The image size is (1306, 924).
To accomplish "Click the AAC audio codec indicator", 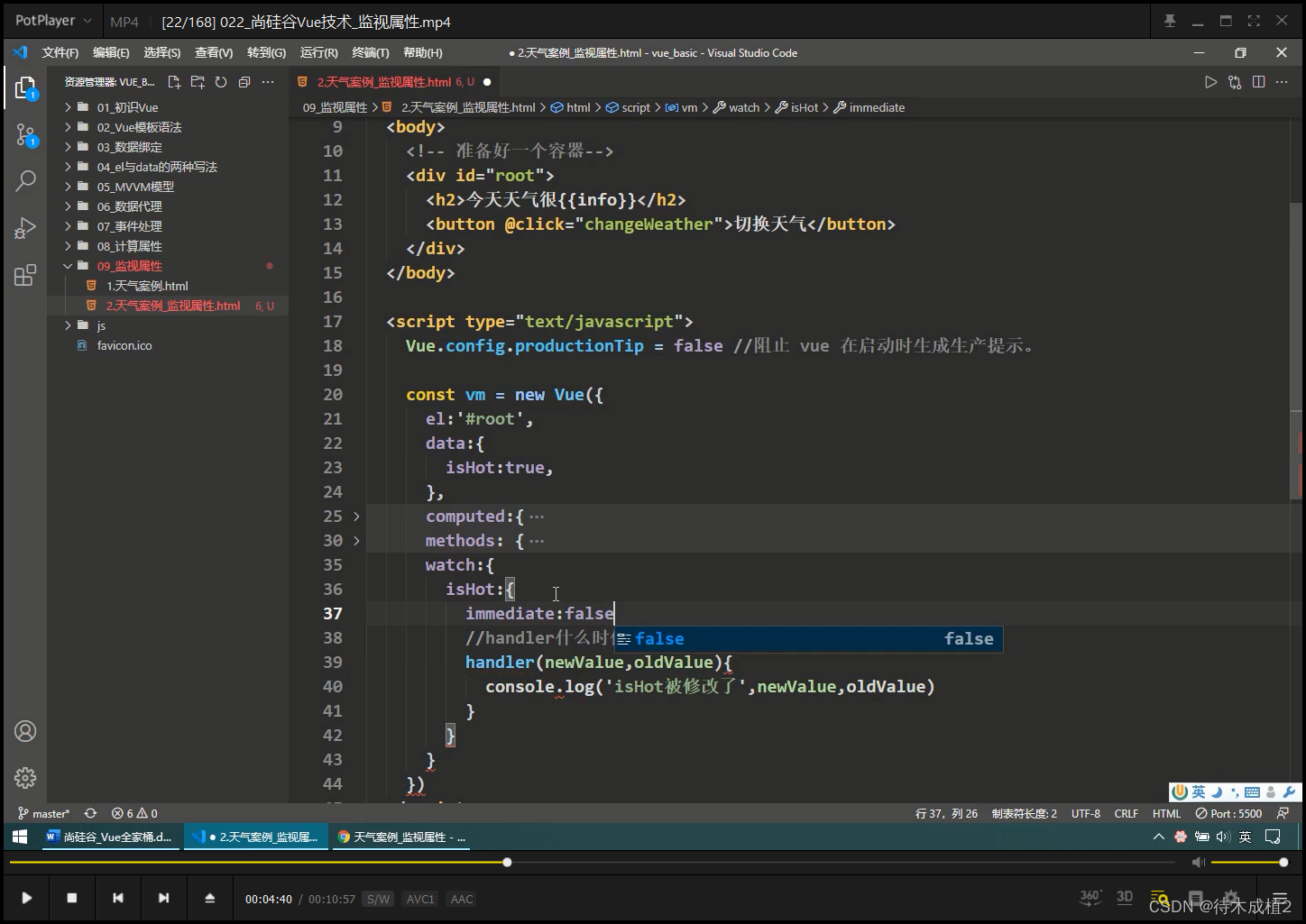I will click(x=462, y=899).
